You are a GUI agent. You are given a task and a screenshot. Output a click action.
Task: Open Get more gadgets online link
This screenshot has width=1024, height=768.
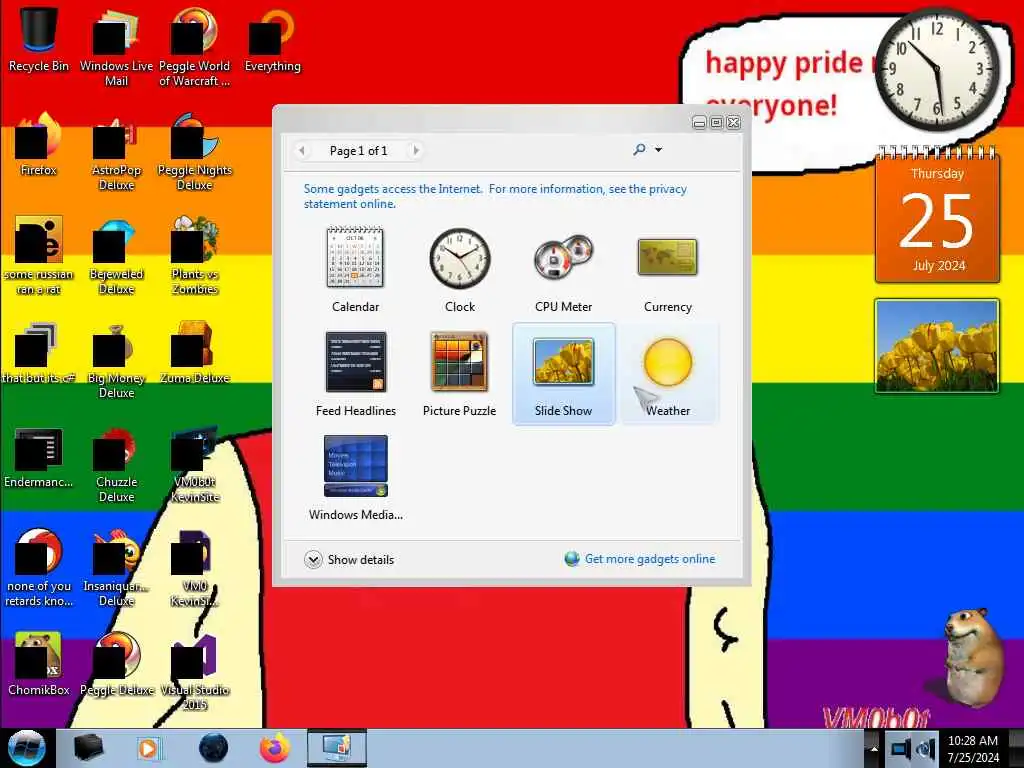click(650, 559)
